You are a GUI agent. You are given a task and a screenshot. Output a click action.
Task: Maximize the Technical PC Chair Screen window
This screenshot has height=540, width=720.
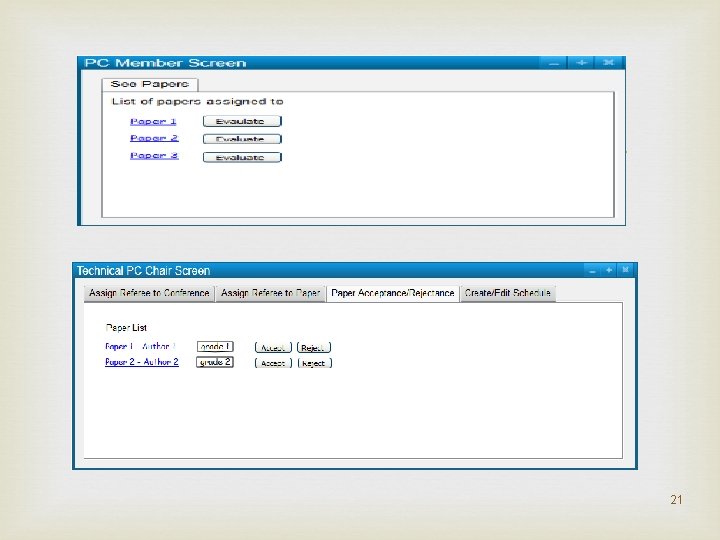pos(609,270)
